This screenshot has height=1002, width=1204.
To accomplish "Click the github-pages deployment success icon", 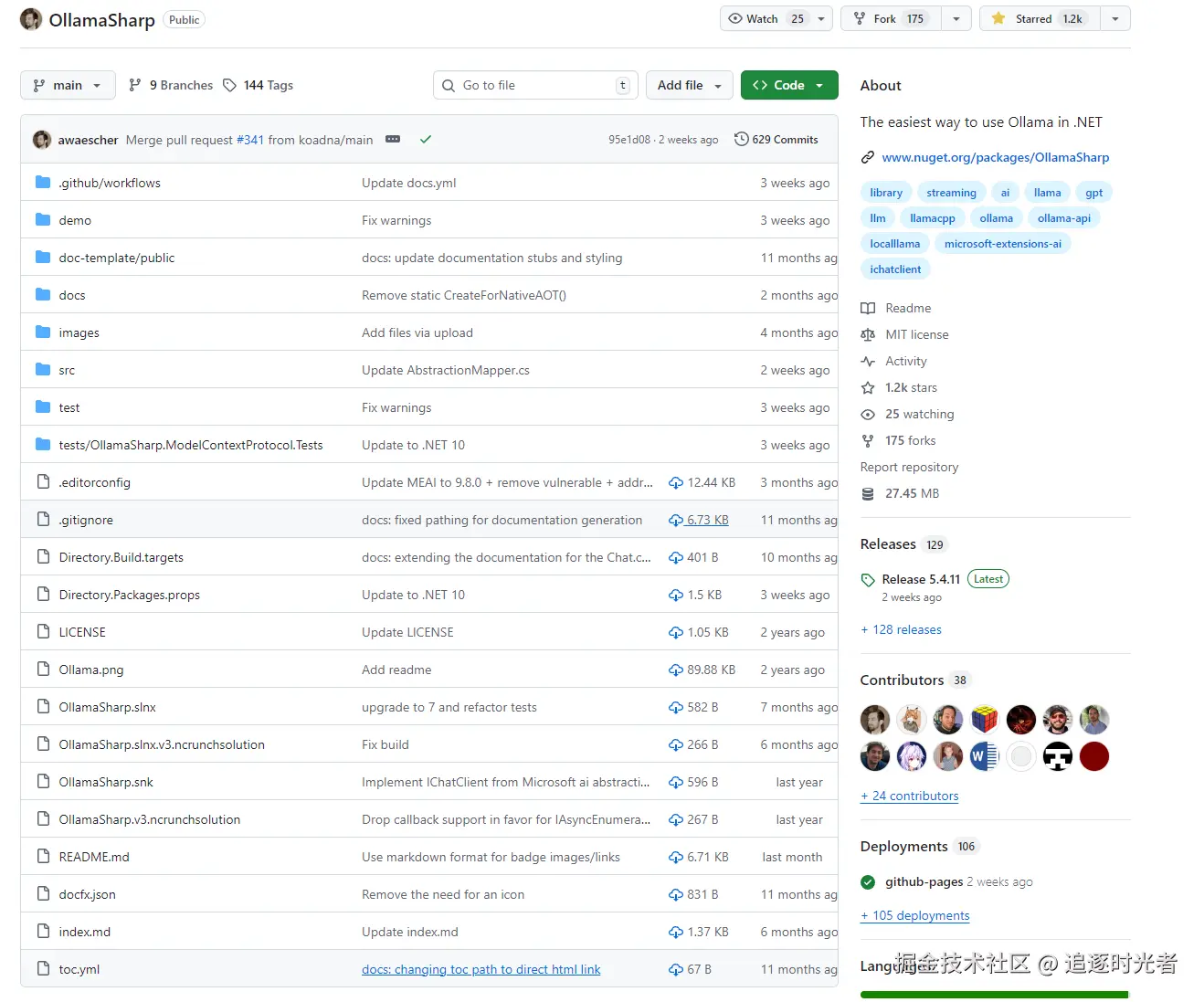I will [868, 882].
